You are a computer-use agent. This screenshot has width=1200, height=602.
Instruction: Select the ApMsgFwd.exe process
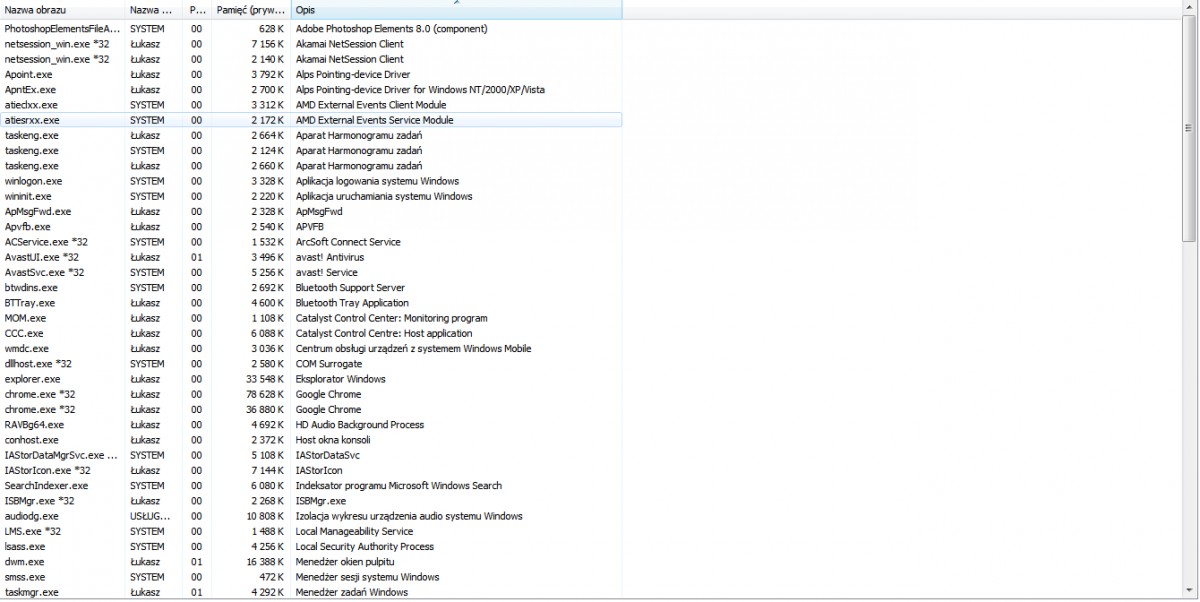pyautogui.click(x=311, y=212)
